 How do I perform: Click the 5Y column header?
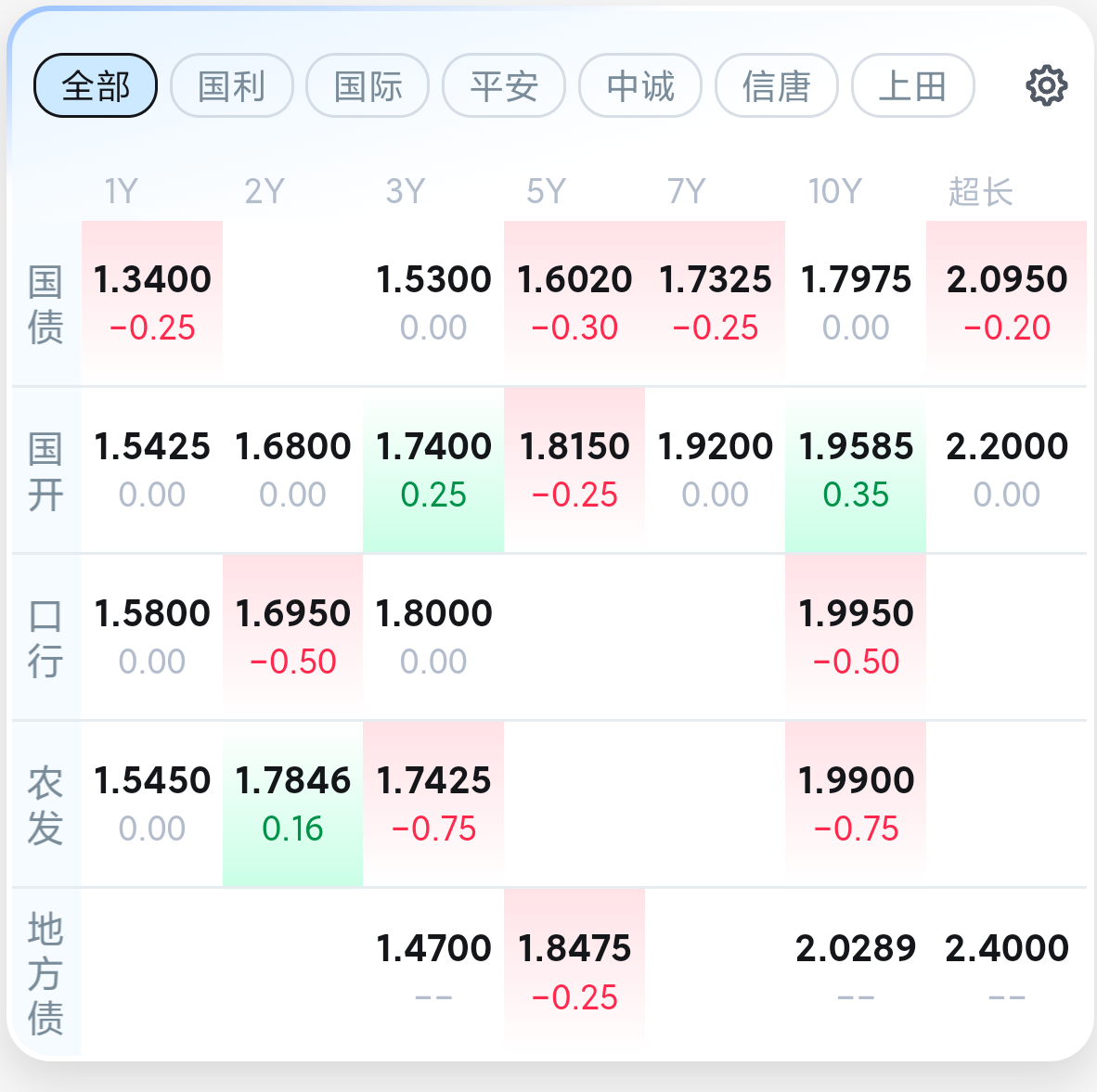[x=546, y=192]
